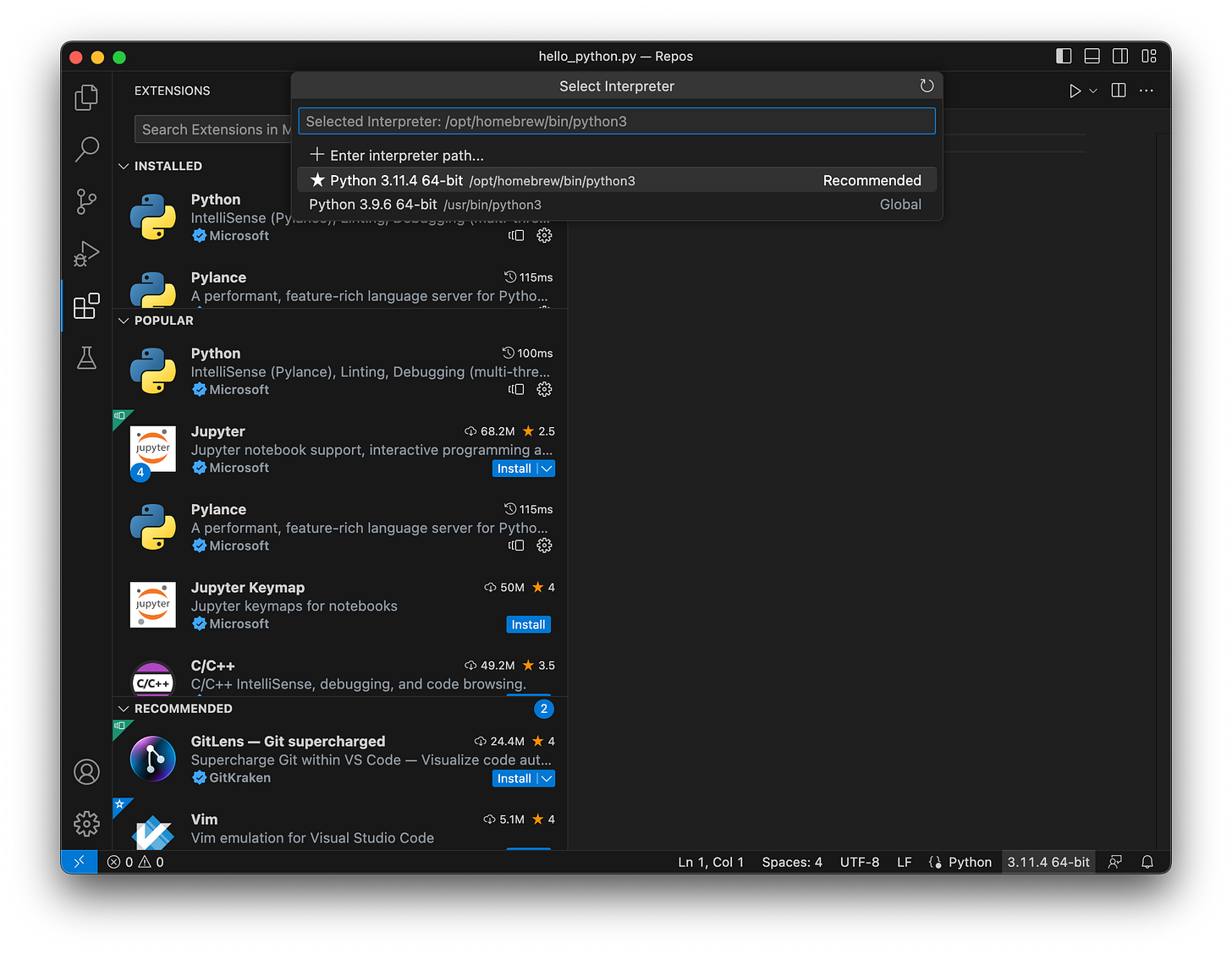1232x954 pixels.
Task: Open feedback icon in status bar
Action: point(1115,862)
